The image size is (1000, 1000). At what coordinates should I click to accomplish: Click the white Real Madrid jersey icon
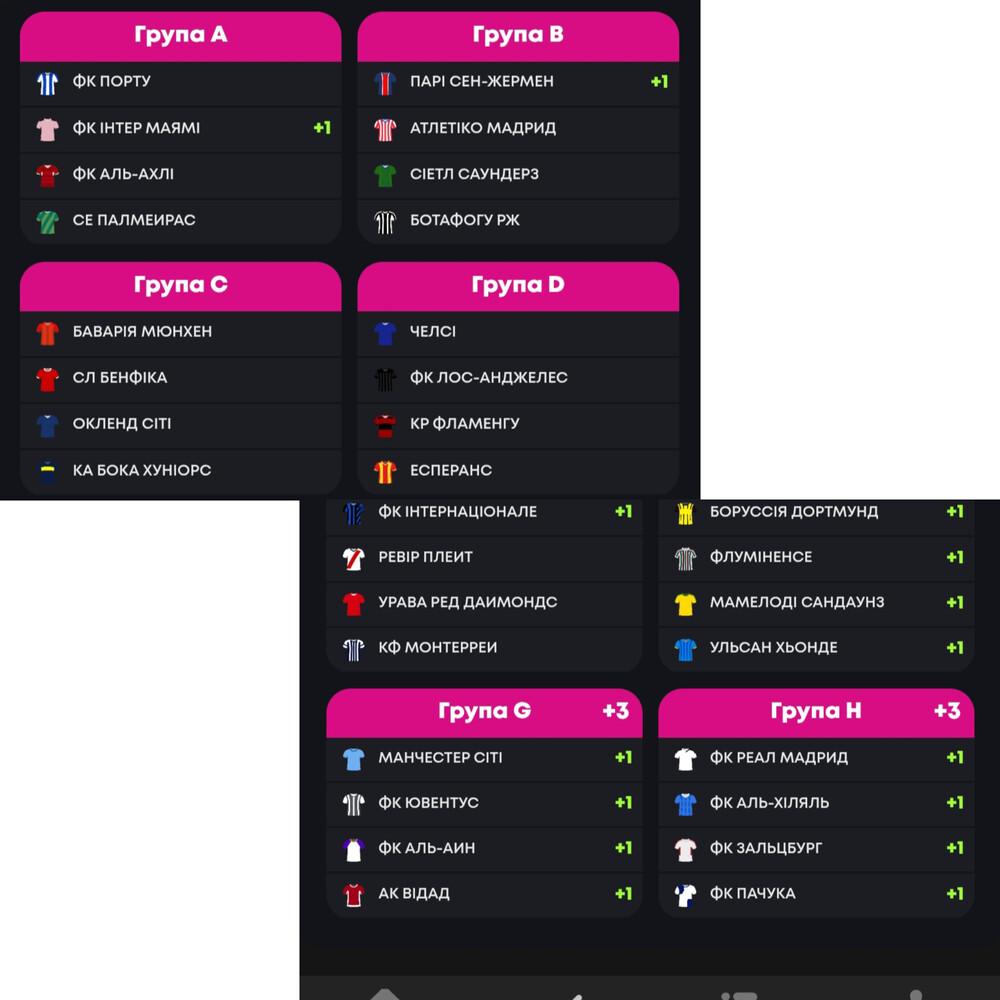(x=685, y=758)
